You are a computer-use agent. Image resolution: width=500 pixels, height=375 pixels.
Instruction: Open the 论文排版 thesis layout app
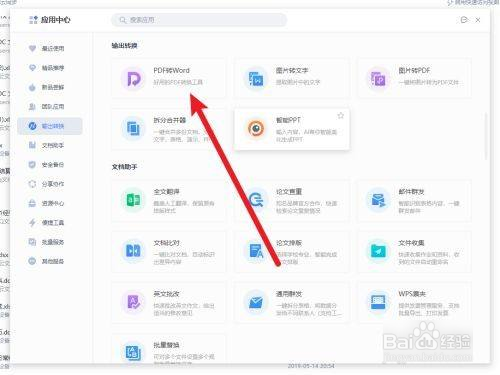point(292,251)
